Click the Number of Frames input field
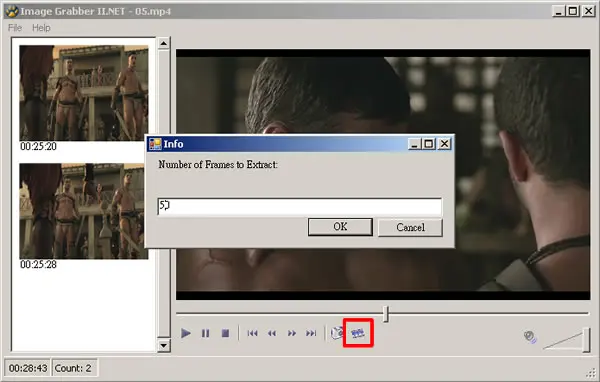This screenshot has width=600, height=382. pos(300,207)
